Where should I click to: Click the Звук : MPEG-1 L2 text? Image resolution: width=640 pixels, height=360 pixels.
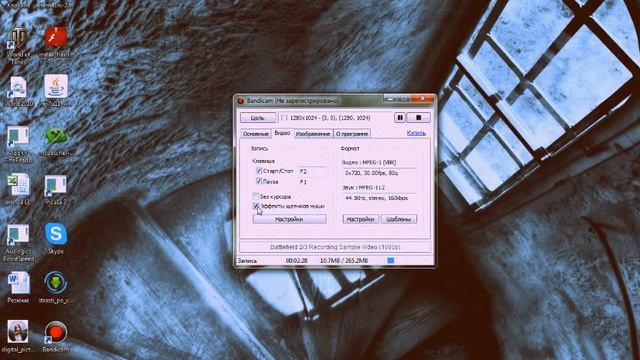point(364,187)
